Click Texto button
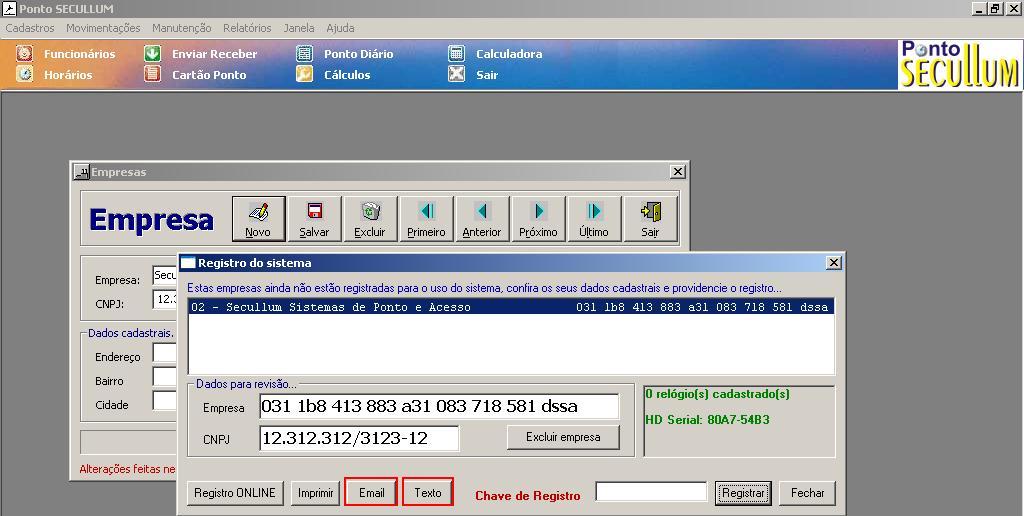This screenshot has width=1024, height=516. pyautogui.click(x=428, y=492)
